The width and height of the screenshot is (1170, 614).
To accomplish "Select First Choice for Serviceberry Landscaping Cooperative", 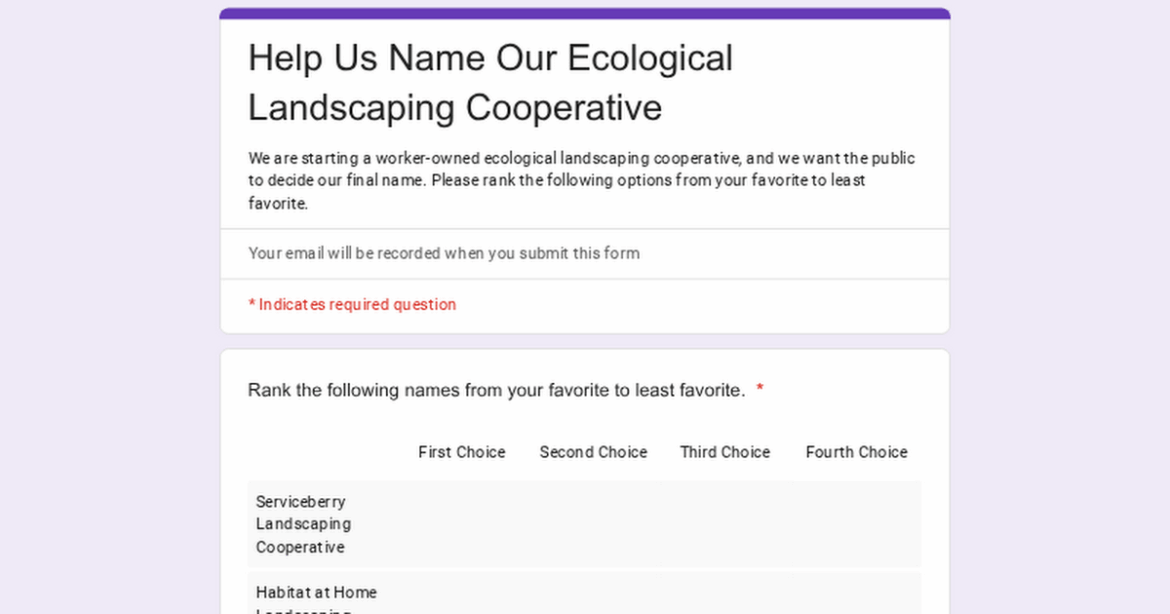I will coord(462,524).
